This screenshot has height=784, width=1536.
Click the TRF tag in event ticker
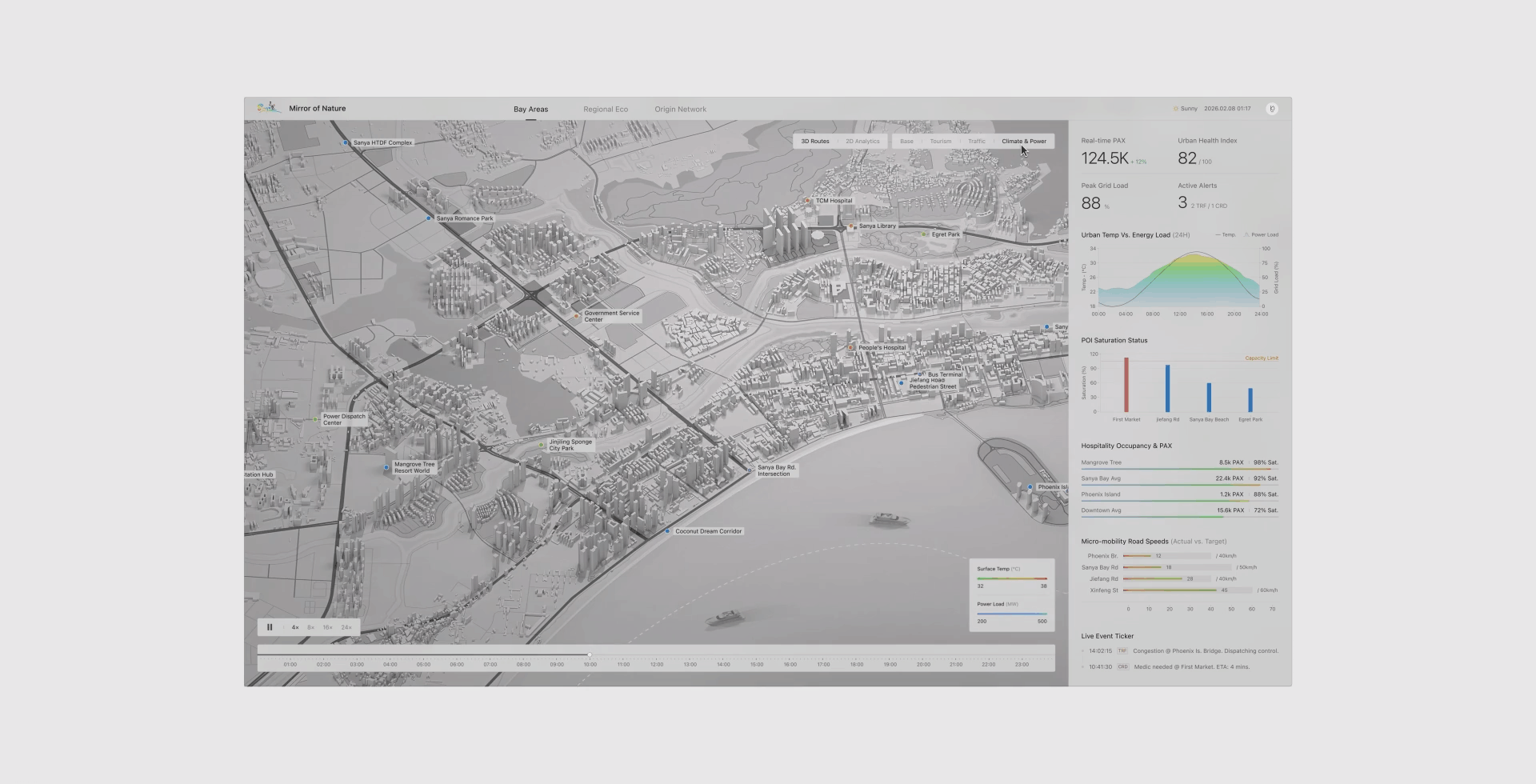click(1122, 651)
